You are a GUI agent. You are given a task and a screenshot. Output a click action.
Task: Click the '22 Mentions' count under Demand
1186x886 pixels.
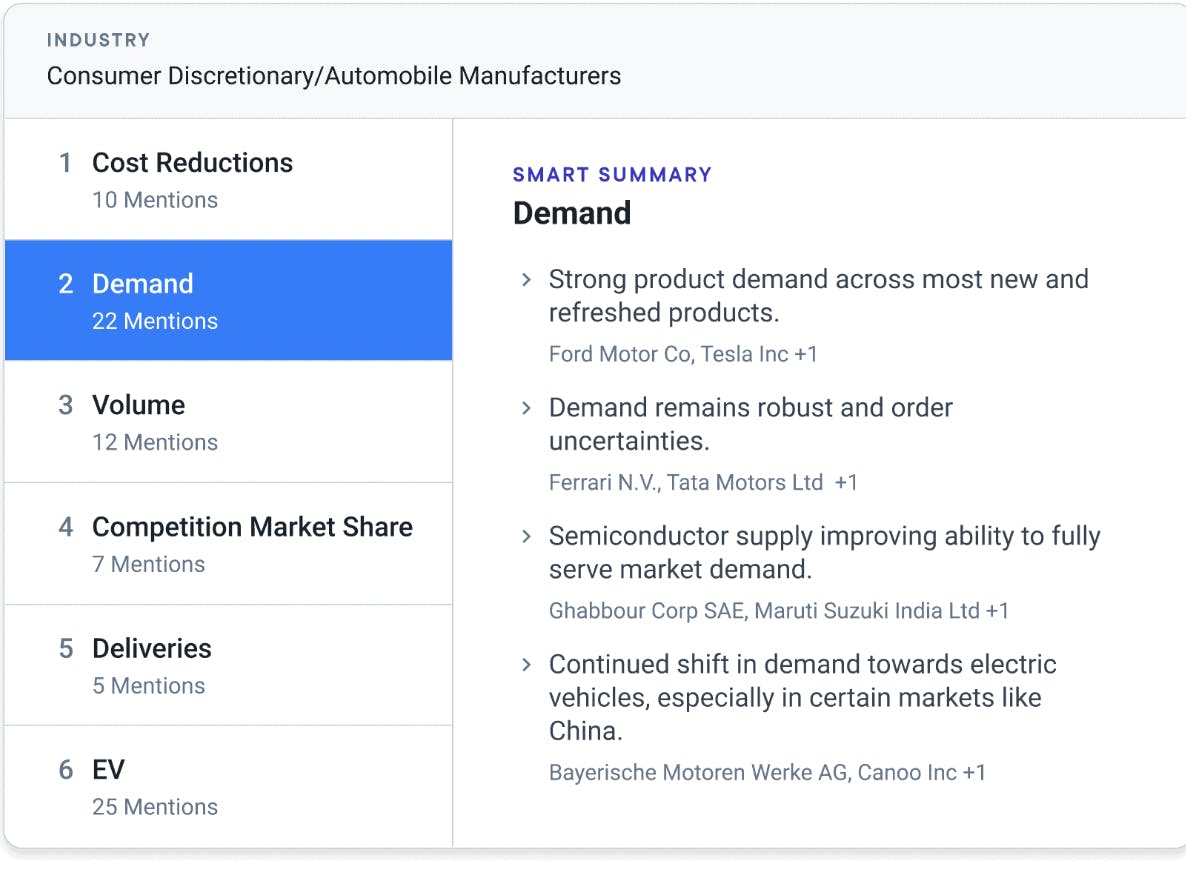155,321
